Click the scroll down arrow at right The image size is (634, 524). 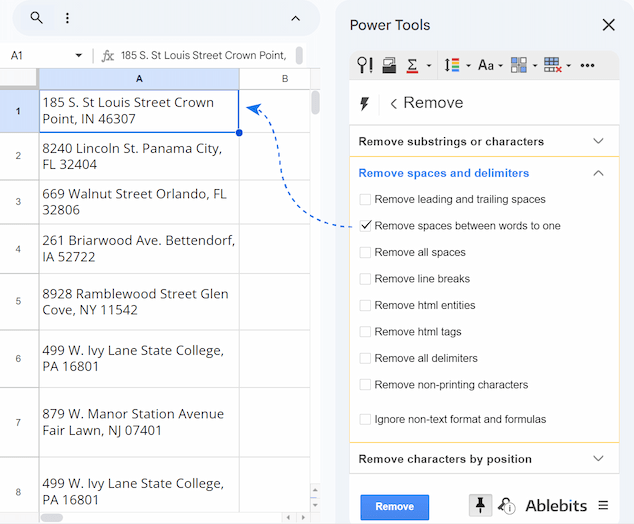(x=315, y=505)
